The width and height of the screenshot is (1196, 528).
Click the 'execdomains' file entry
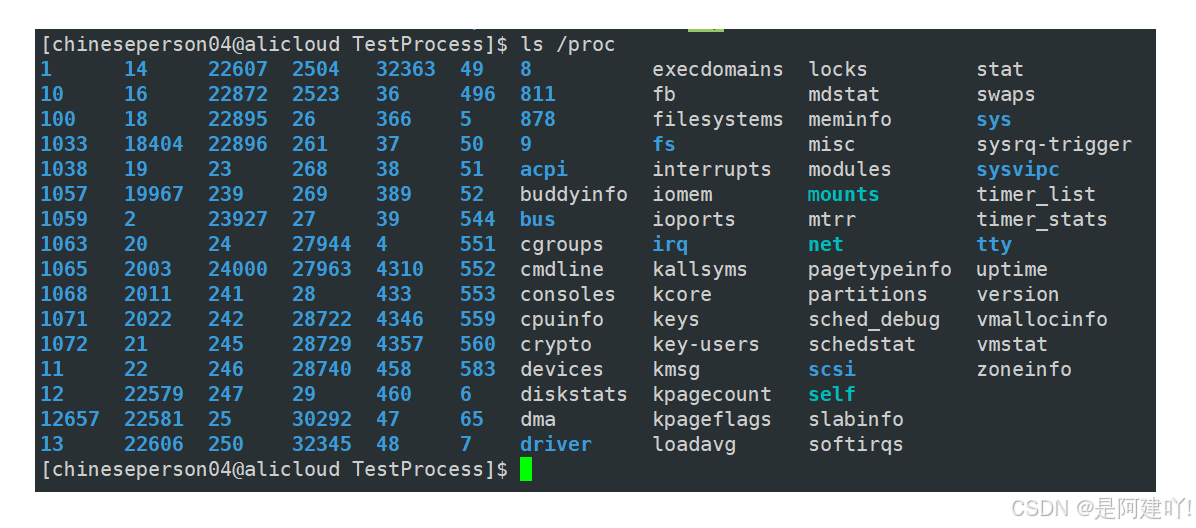tap(718, 69)
